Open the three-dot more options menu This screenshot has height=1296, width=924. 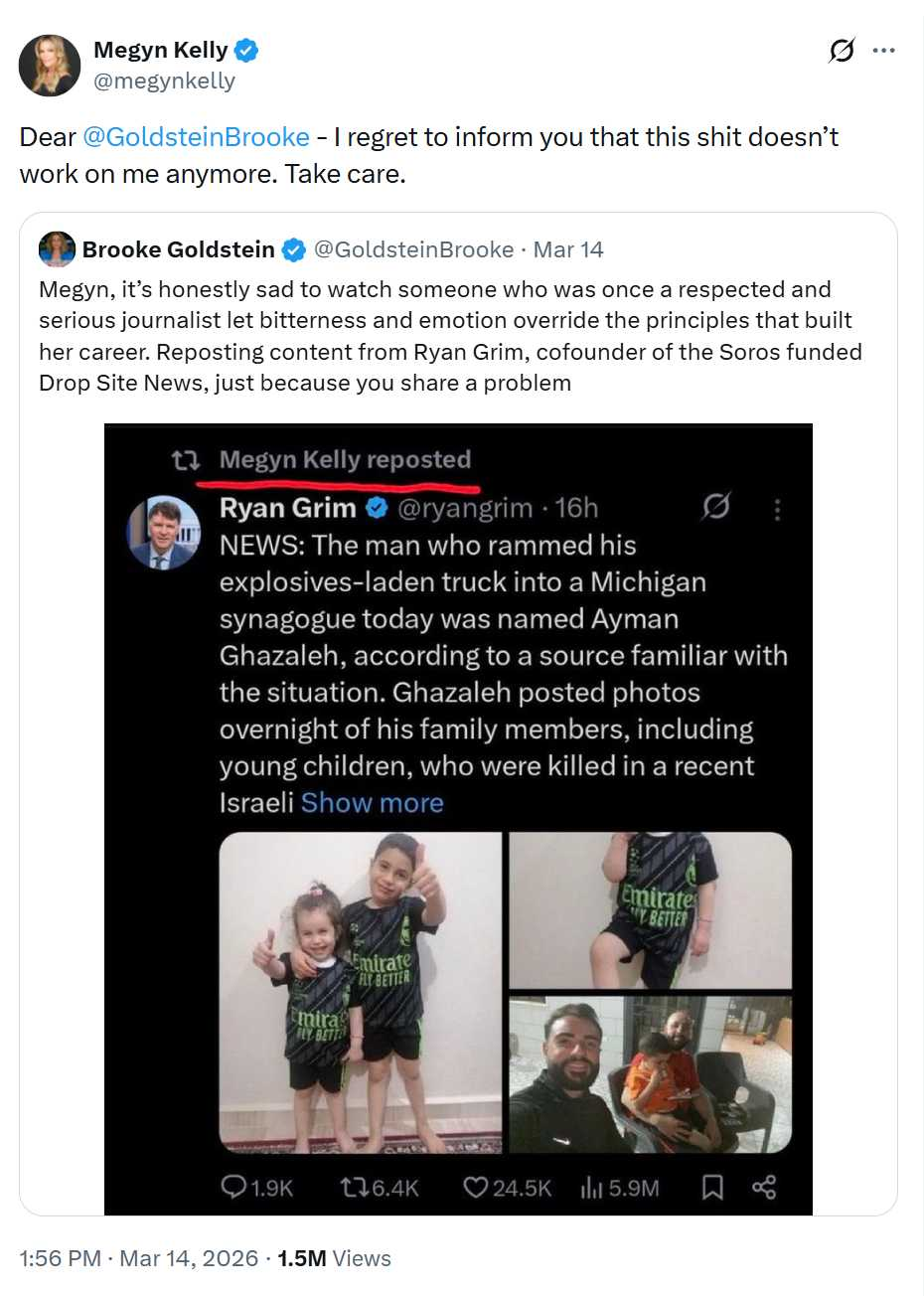point(883,51)
